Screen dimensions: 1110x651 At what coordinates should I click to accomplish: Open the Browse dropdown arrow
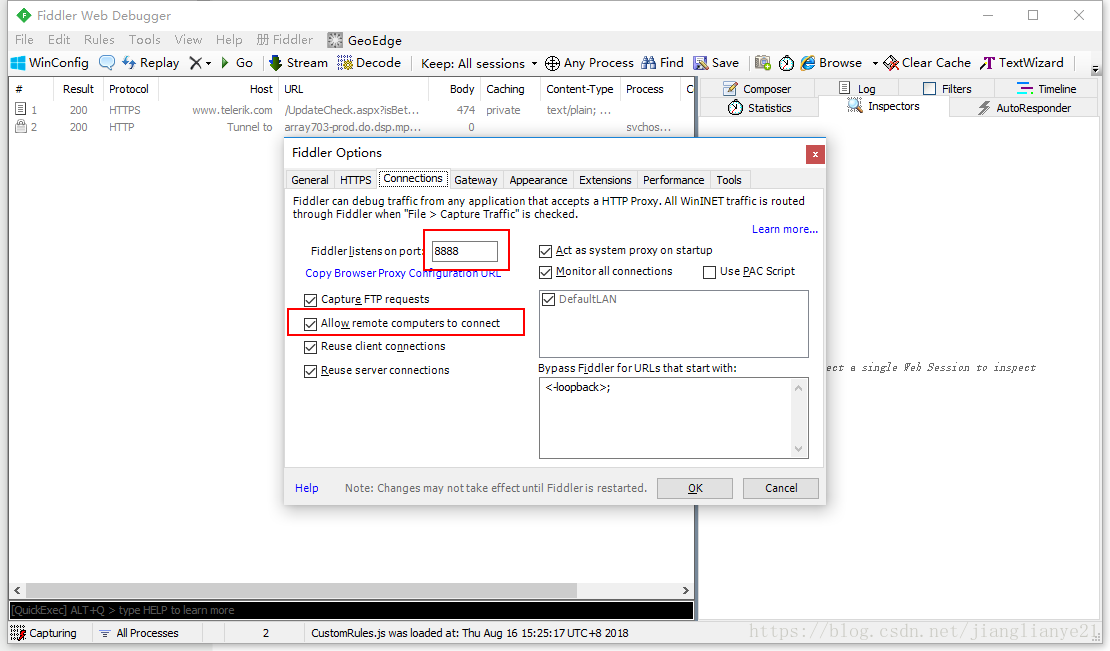click(x=875, y=64)
